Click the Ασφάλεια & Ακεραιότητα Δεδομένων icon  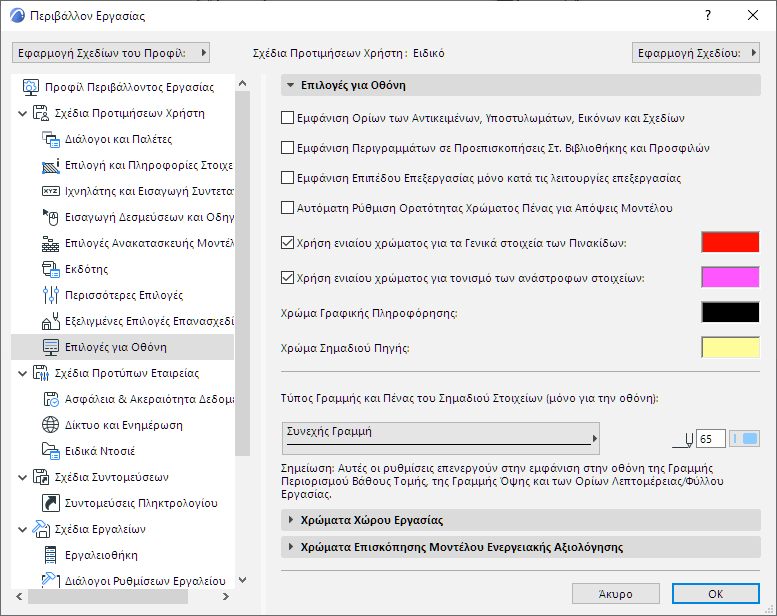pyautogui.click(x=51, y=399)
